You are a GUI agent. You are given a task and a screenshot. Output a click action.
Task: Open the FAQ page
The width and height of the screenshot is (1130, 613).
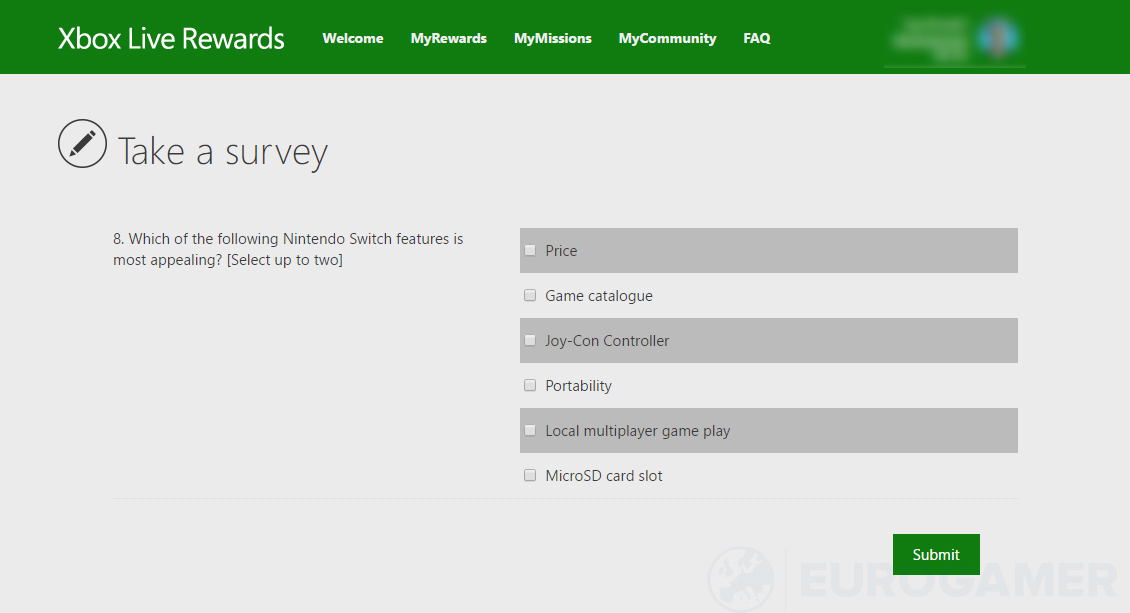[x=757, y=39]
